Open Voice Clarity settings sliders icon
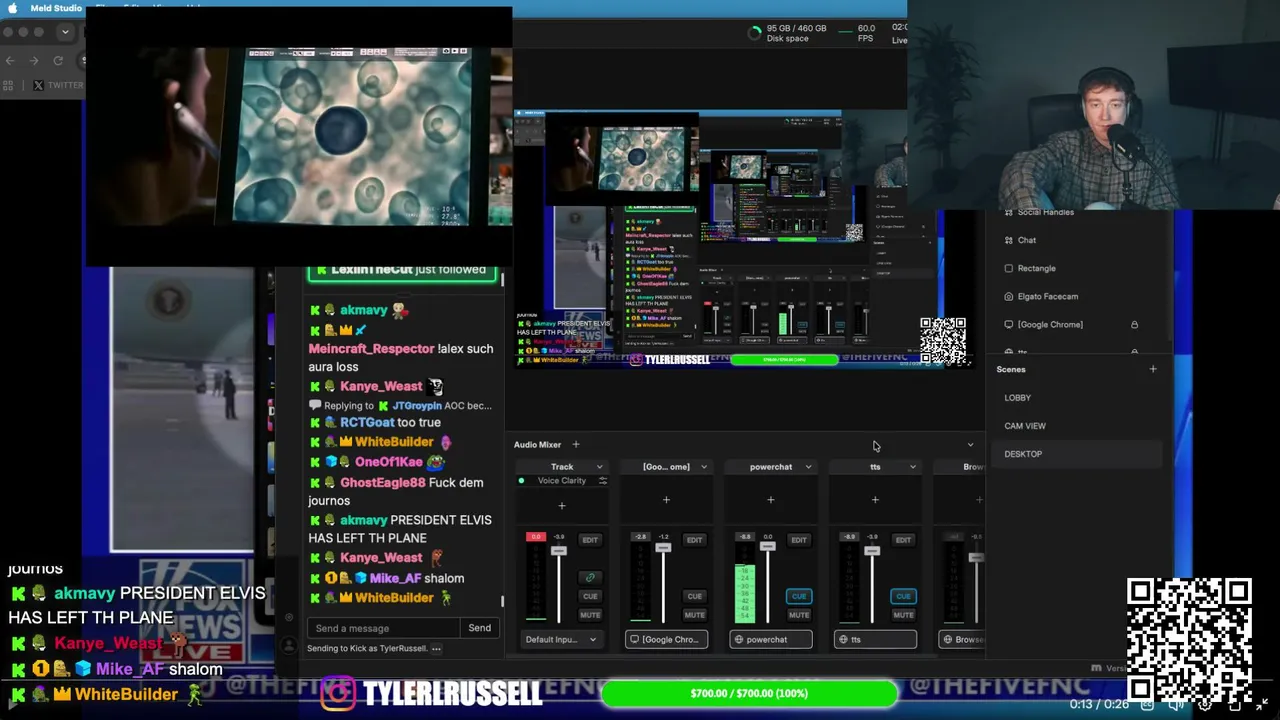The width and height of the screenshot is (1280, 720). tap(602, 481)
